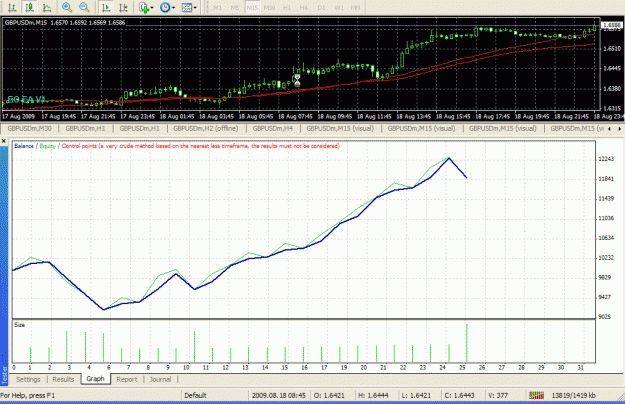Select the line chart display icon
The image size is (625, 404).
point(47,7)
